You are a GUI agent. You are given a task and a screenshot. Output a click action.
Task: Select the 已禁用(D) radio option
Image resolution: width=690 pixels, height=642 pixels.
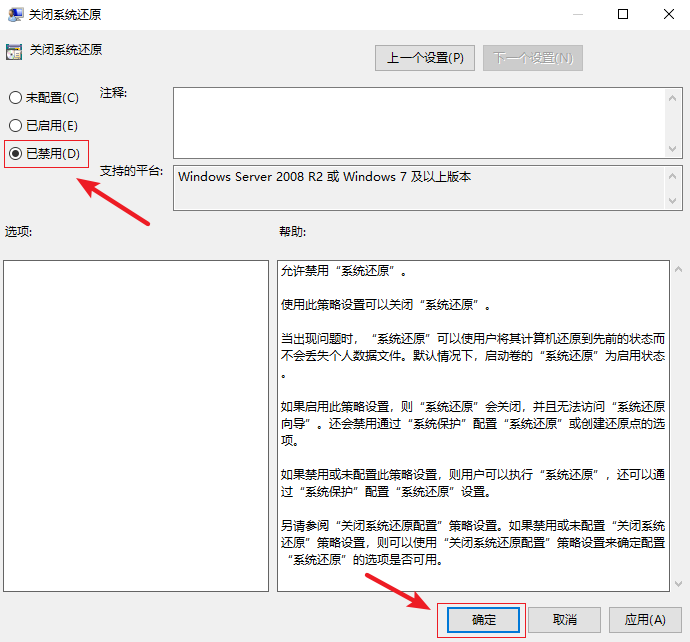(x=15, y=153)
